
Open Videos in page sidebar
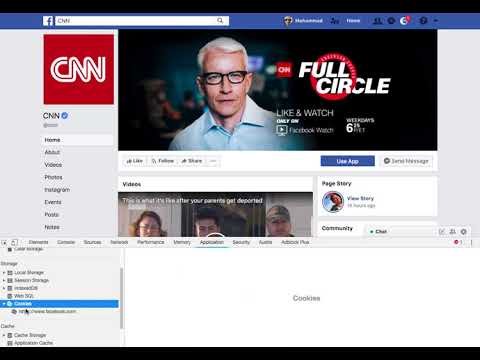point(53,165)
